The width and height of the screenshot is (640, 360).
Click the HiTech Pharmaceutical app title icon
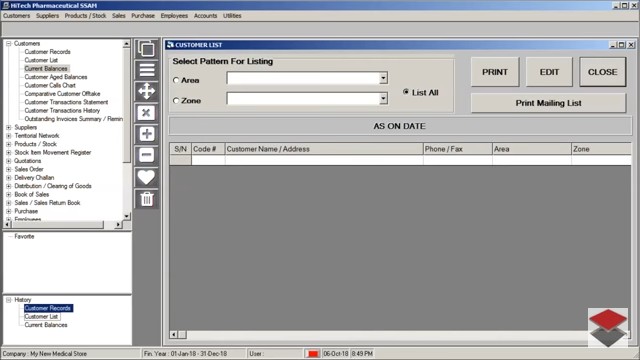[6, 5]
